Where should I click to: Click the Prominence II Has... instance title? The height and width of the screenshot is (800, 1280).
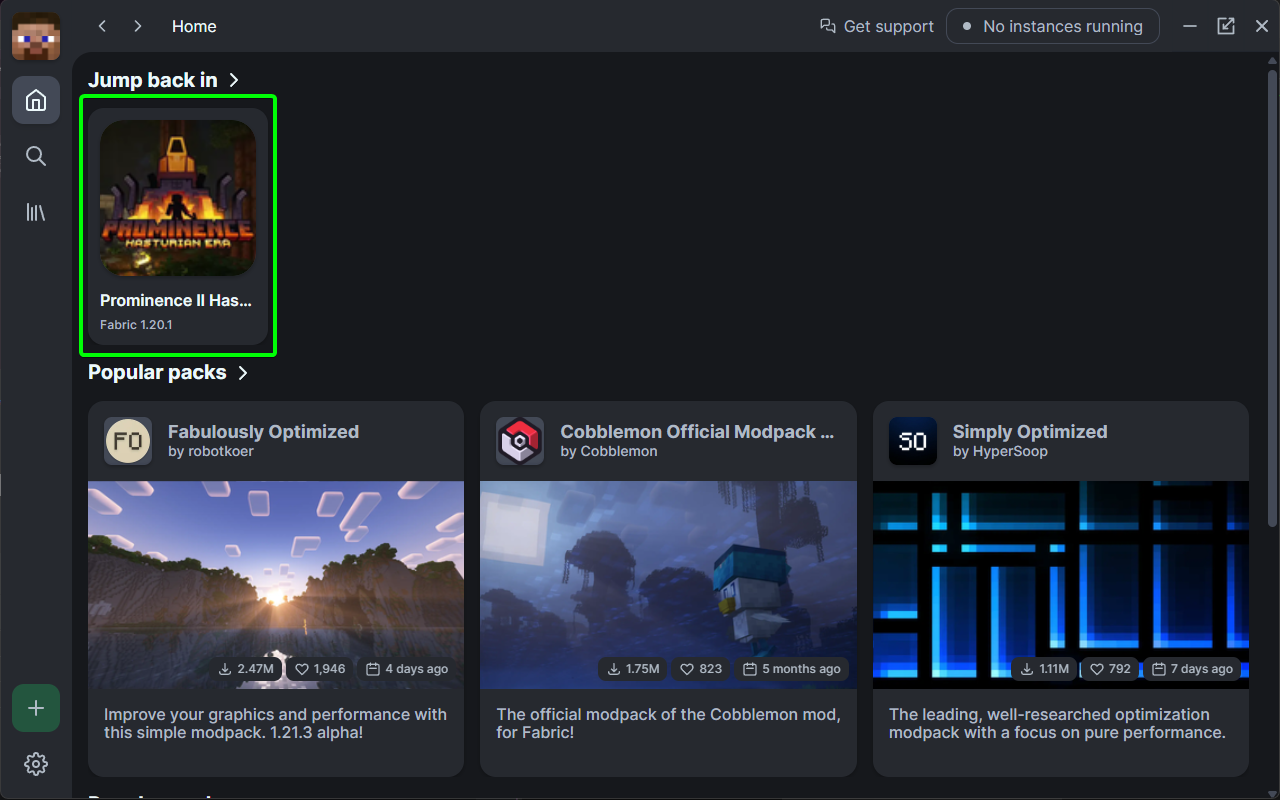pyautogui.click(x=176, y=300)
